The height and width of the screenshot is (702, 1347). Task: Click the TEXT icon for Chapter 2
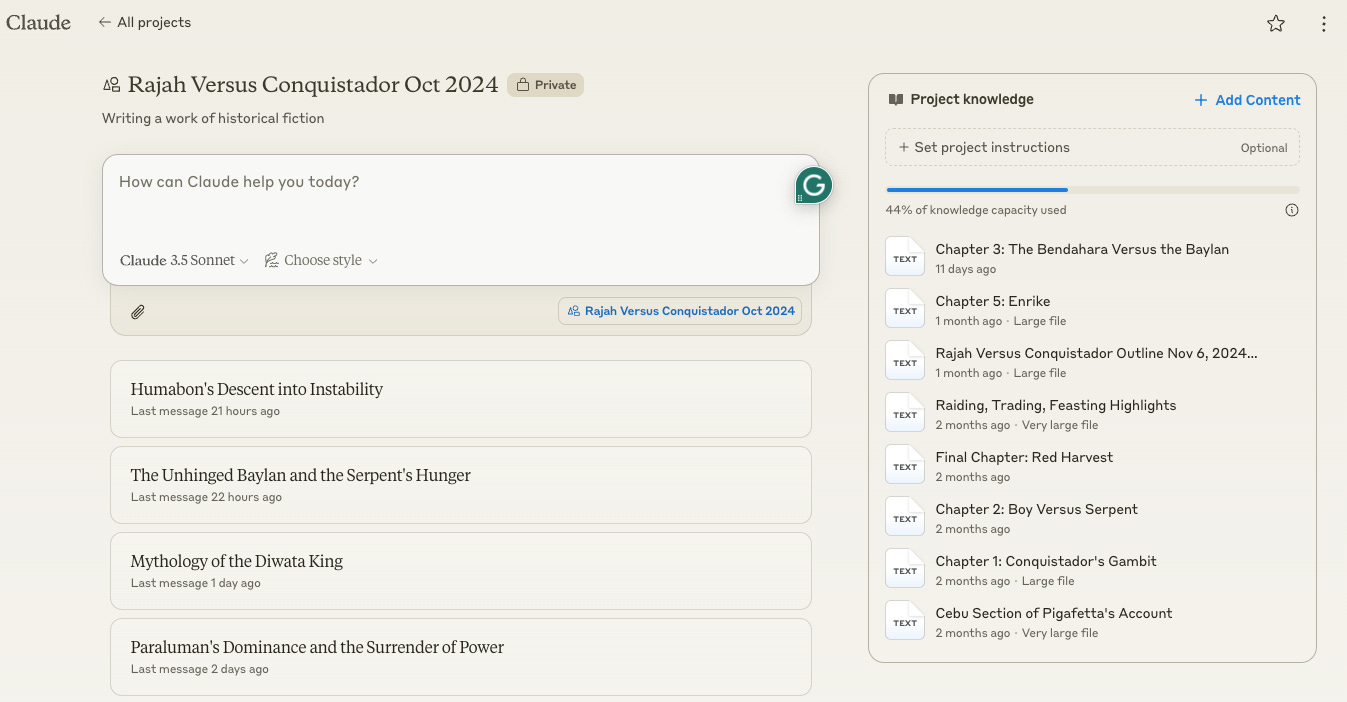click(905, 517)
